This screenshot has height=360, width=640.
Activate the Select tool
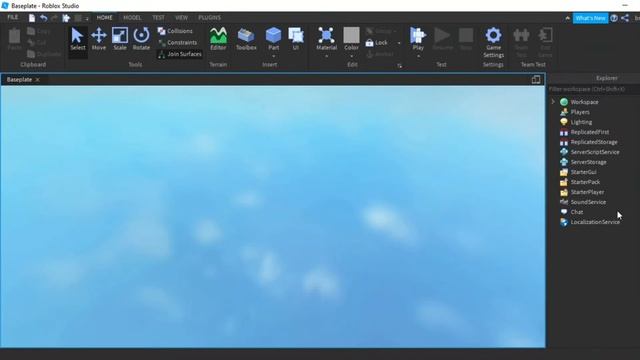point(77,39)
